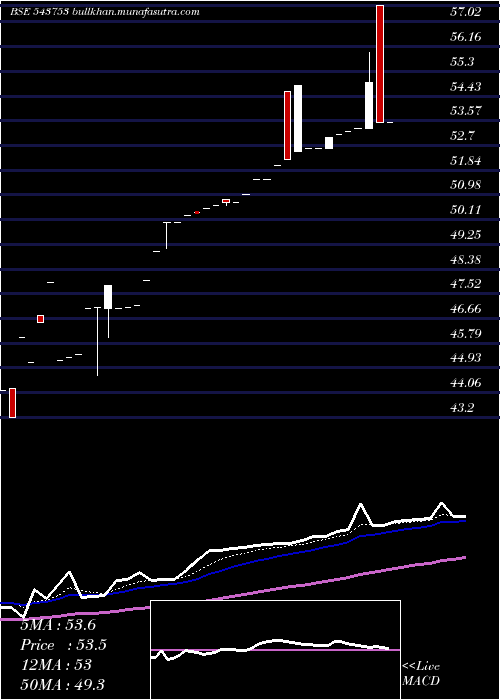500x700 pixels.
Task: Click the 'BSE 543753 bullkhan.munafasutra.com' title text
Action: click(x=104, y=12)
